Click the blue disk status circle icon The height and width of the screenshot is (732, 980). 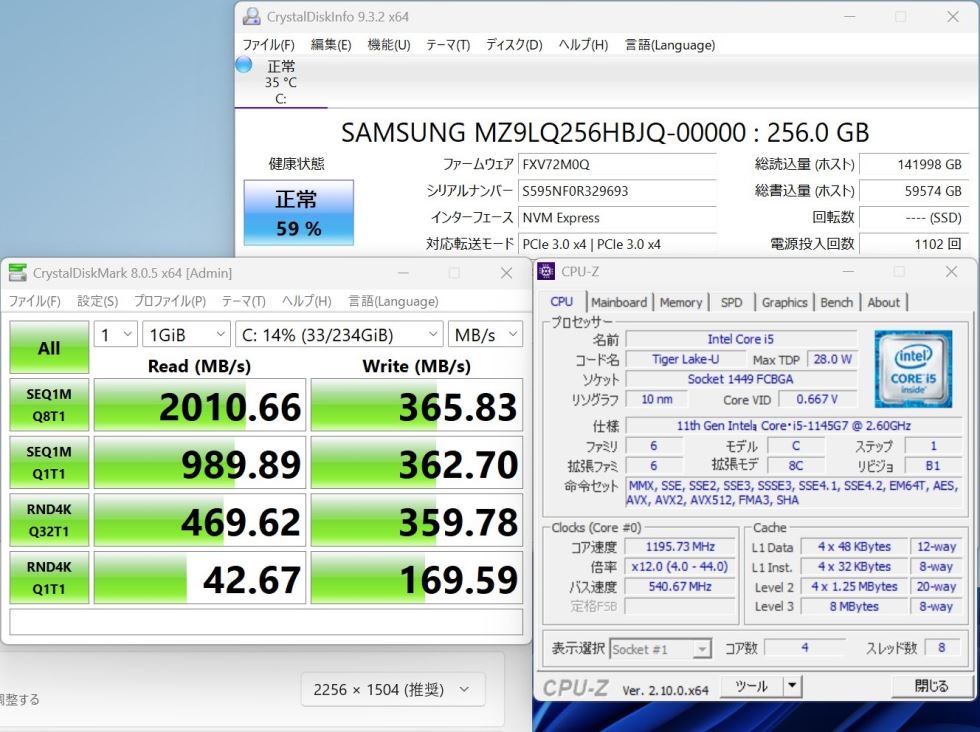[244, 64]
